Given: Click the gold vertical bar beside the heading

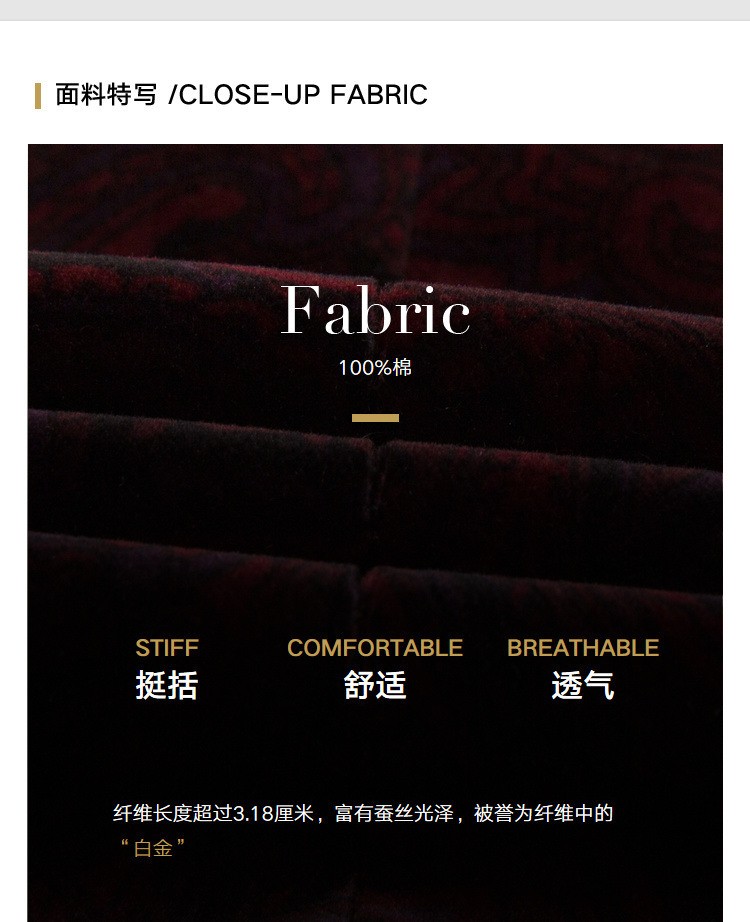Looking at the screenshot, I should click(x=38, y=96).
